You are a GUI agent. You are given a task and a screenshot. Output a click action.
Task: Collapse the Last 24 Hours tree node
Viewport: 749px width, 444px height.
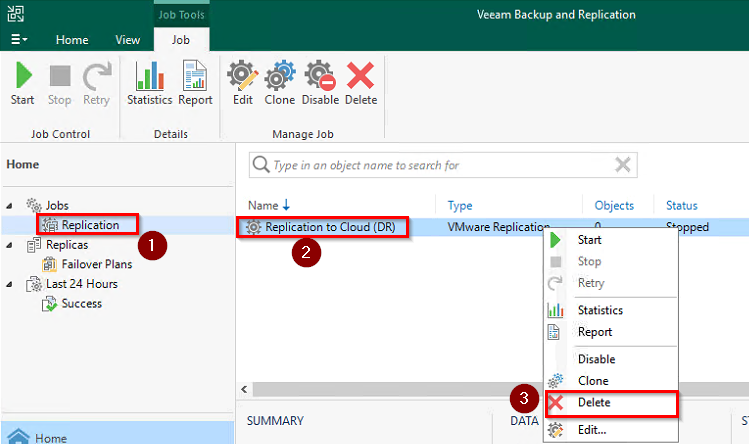tap(10, 284)
